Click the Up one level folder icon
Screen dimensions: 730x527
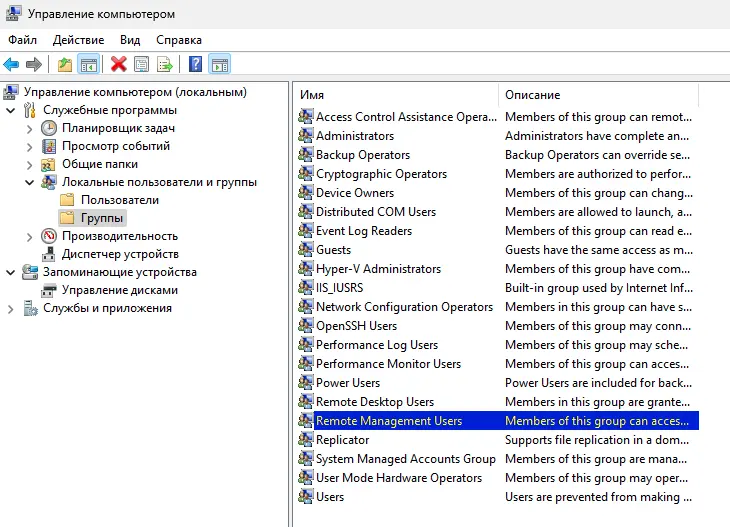pos(65,64)
